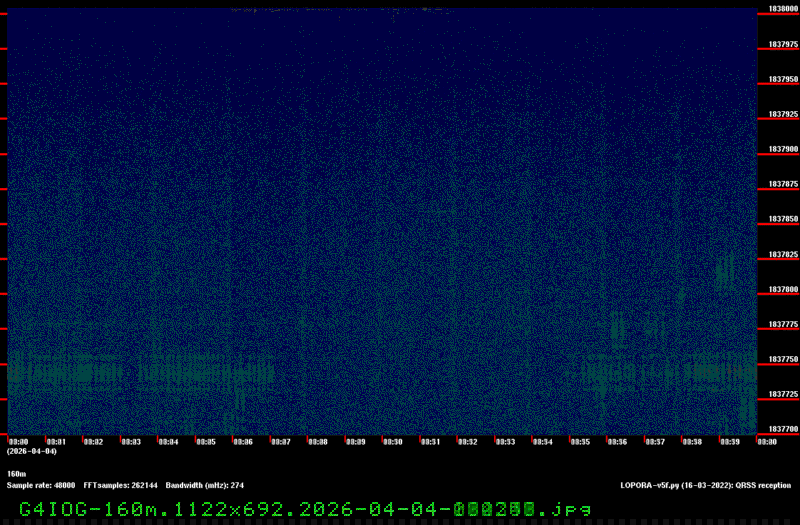Viewport: 800px width, 525px height.
Task: Click the FFTsamples: 262144 value
Action: coord(120,485)
